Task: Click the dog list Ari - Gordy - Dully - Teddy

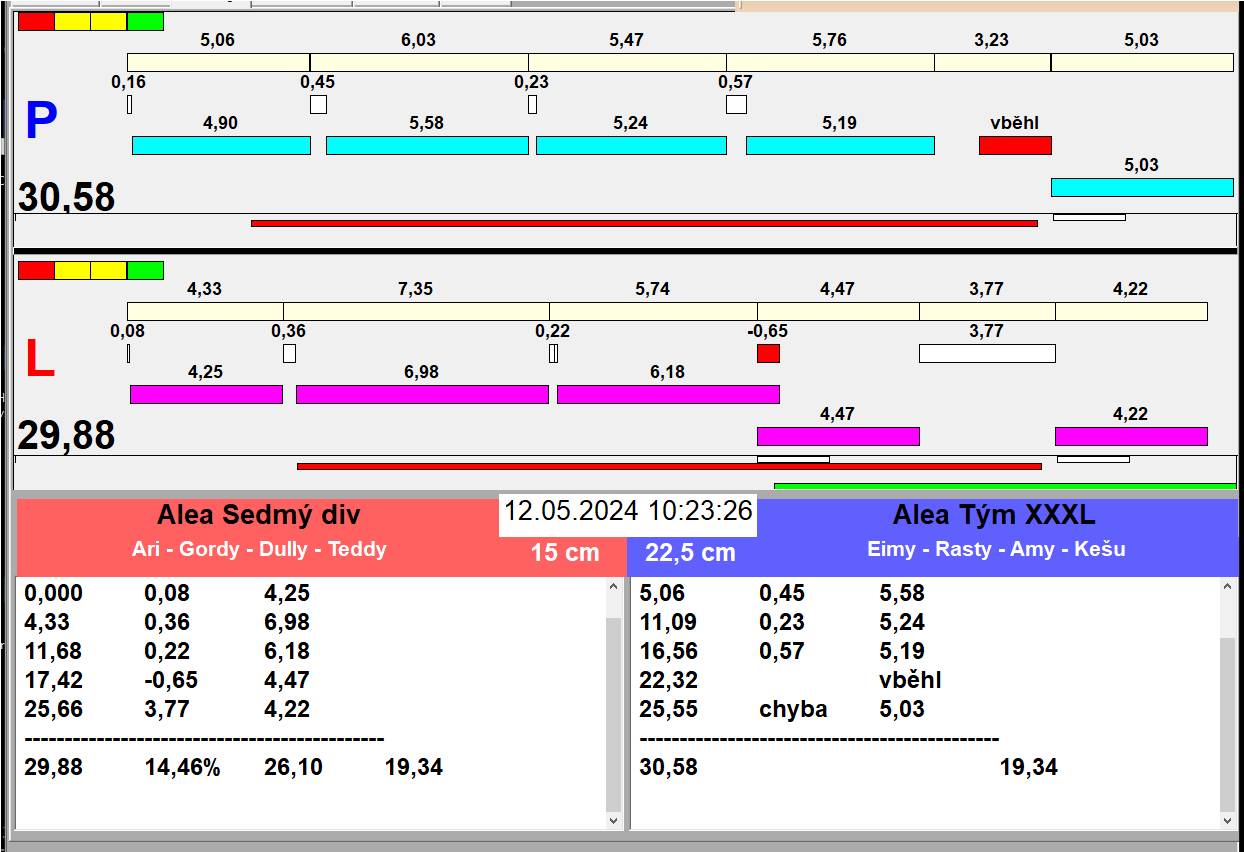Action: [x=259, y=549]
